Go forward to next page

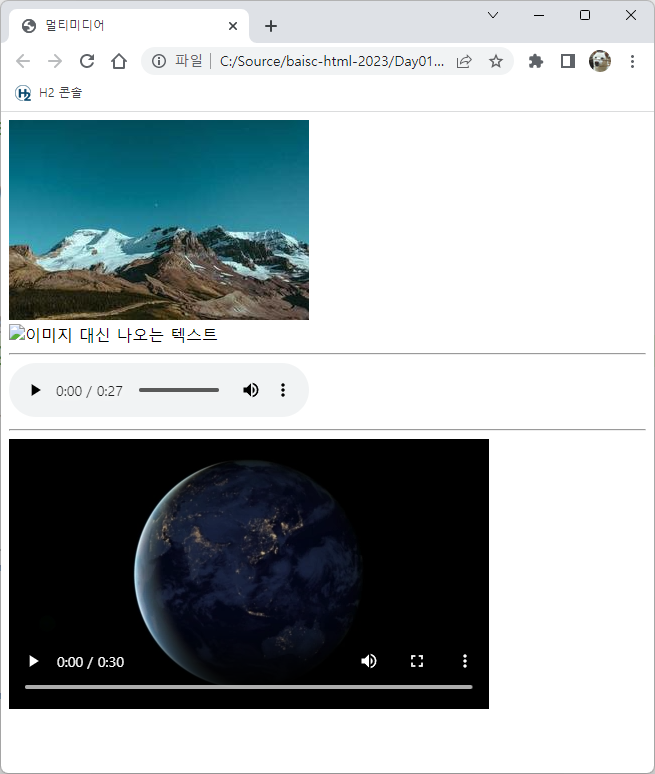(55, 61)
